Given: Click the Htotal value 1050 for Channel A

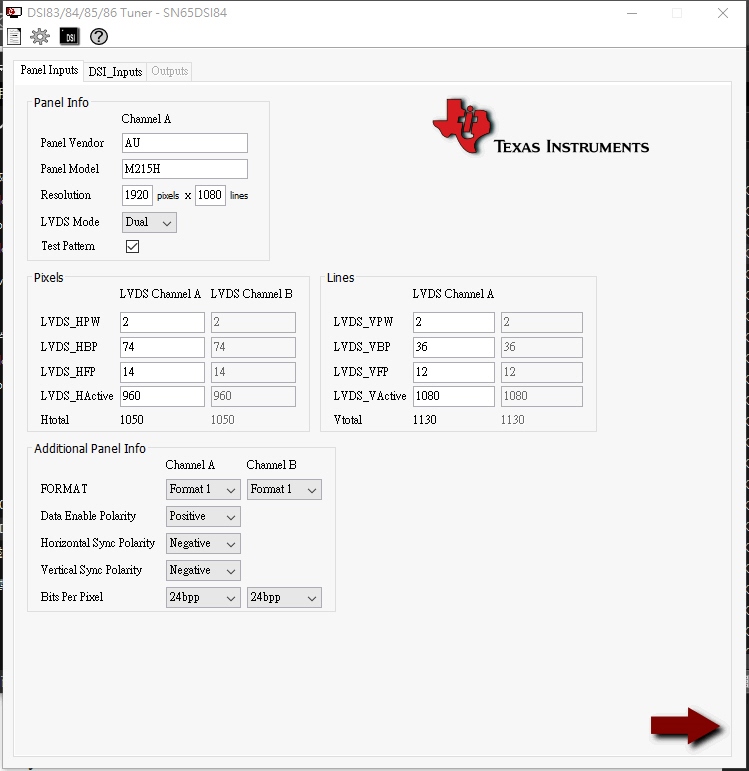Looking at the screenshot, I should [x=132, y=420].
